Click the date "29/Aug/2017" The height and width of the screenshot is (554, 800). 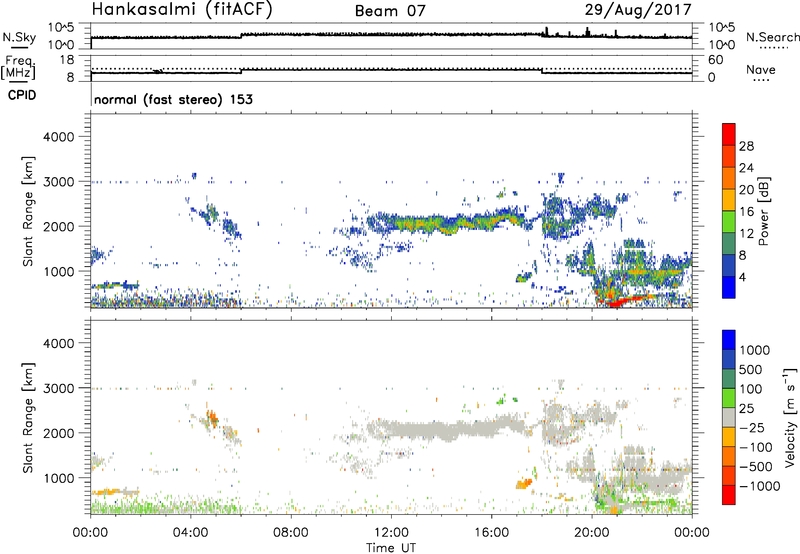click(638, 10)
